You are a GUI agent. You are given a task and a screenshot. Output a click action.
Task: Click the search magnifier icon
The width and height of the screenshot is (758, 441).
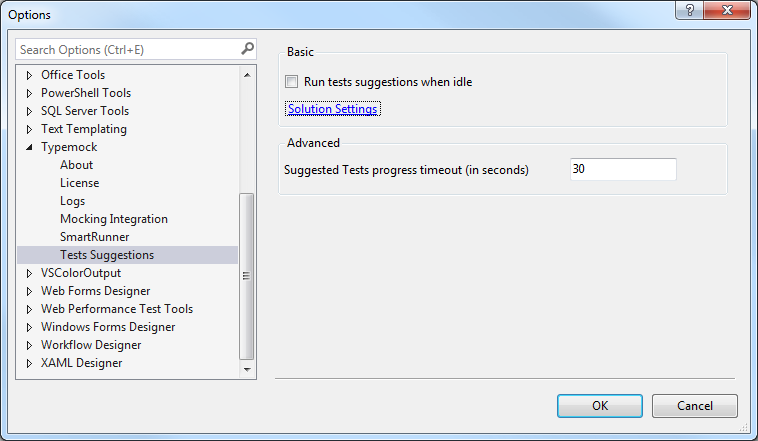point(247,49)
